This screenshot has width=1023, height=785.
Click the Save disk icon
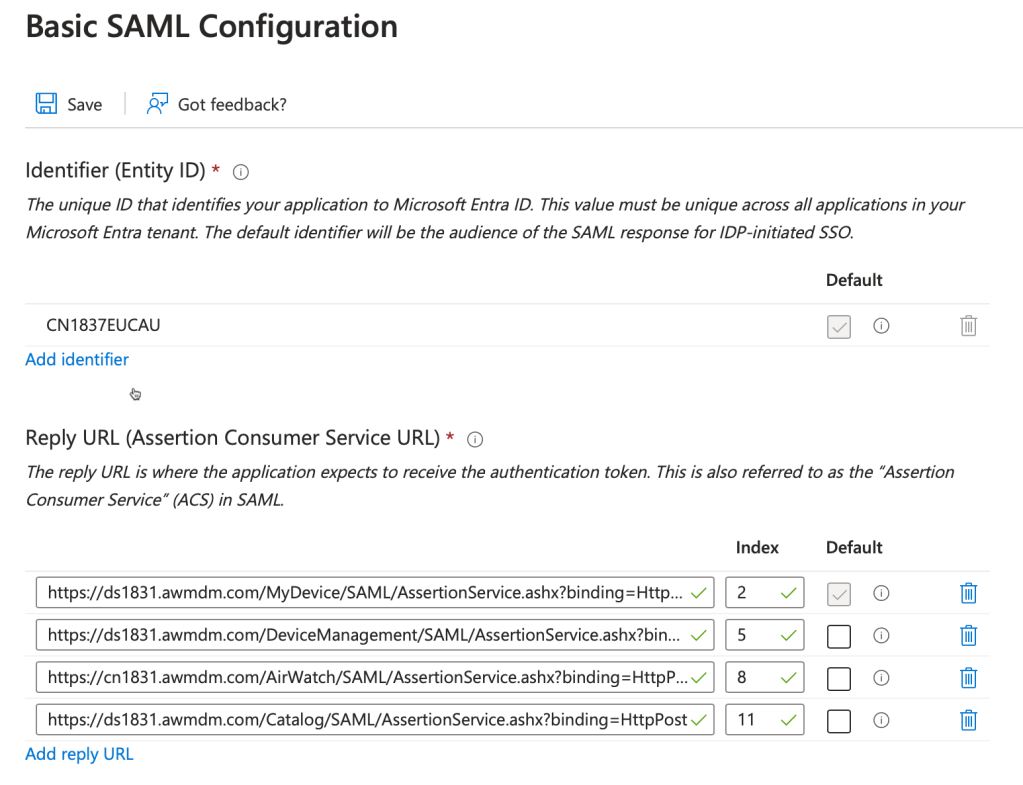(46, 104)
